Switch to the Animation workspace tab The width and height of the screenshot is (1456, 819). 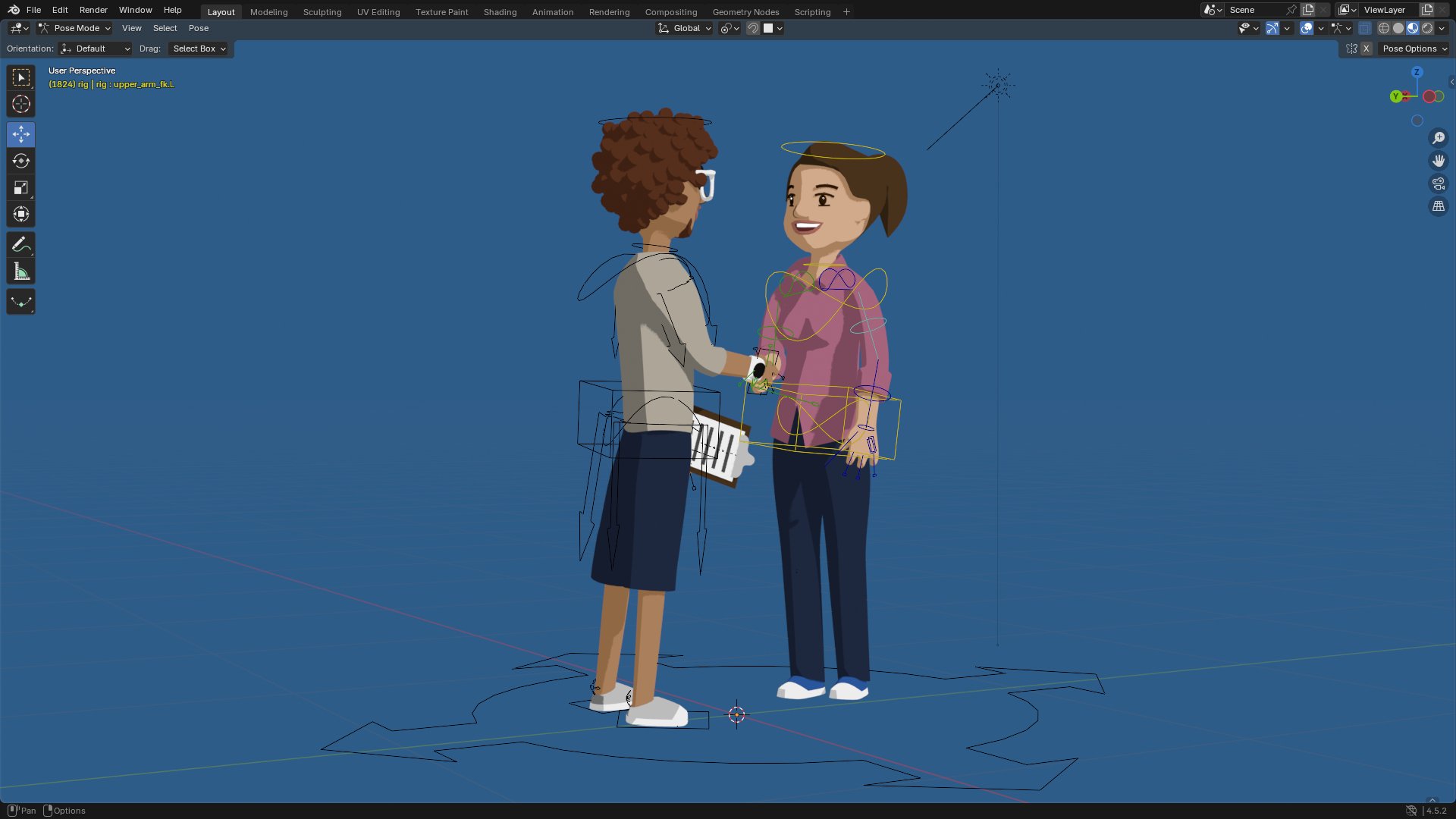(552, 12)
